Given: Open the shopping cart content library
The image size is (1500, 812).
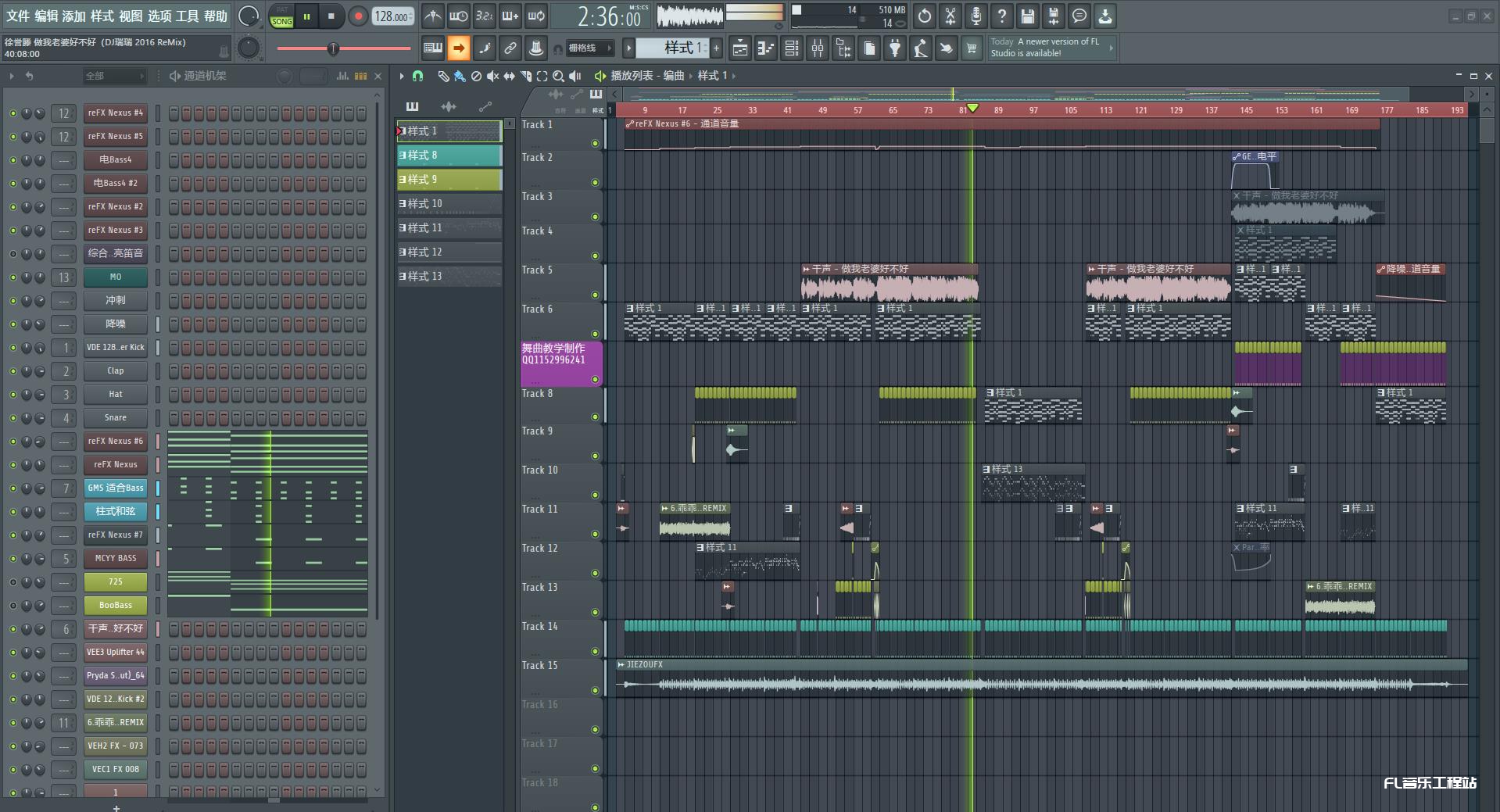Looking at the screenshot, I should tap(972, 48).
